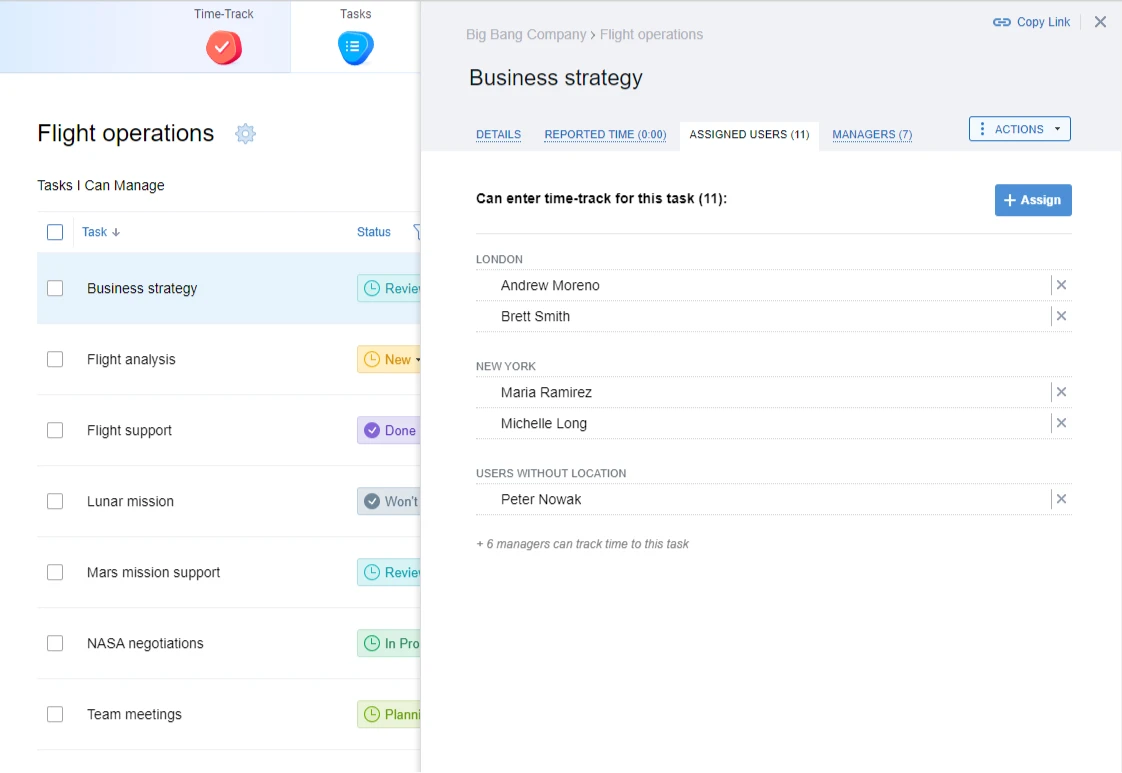
Task: Remove Peter Nowak from the task
Action: point(1061,500)
